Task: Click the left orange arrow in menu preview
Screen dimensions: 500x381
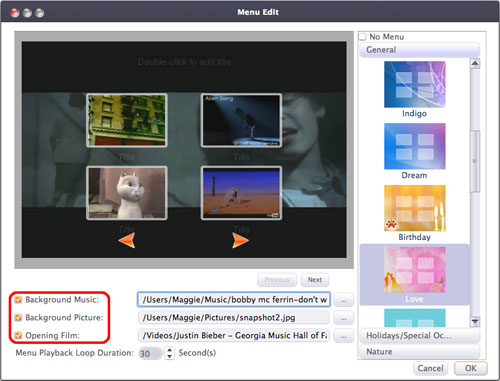Action: click(x=127, y=240)
